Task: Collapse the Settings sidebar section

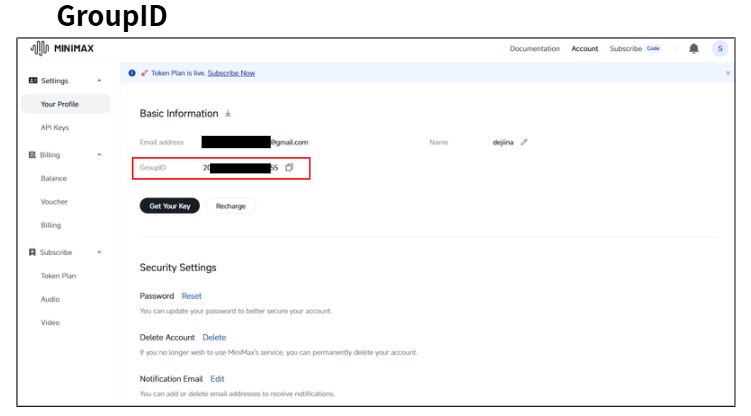Action: pos(99,80)
